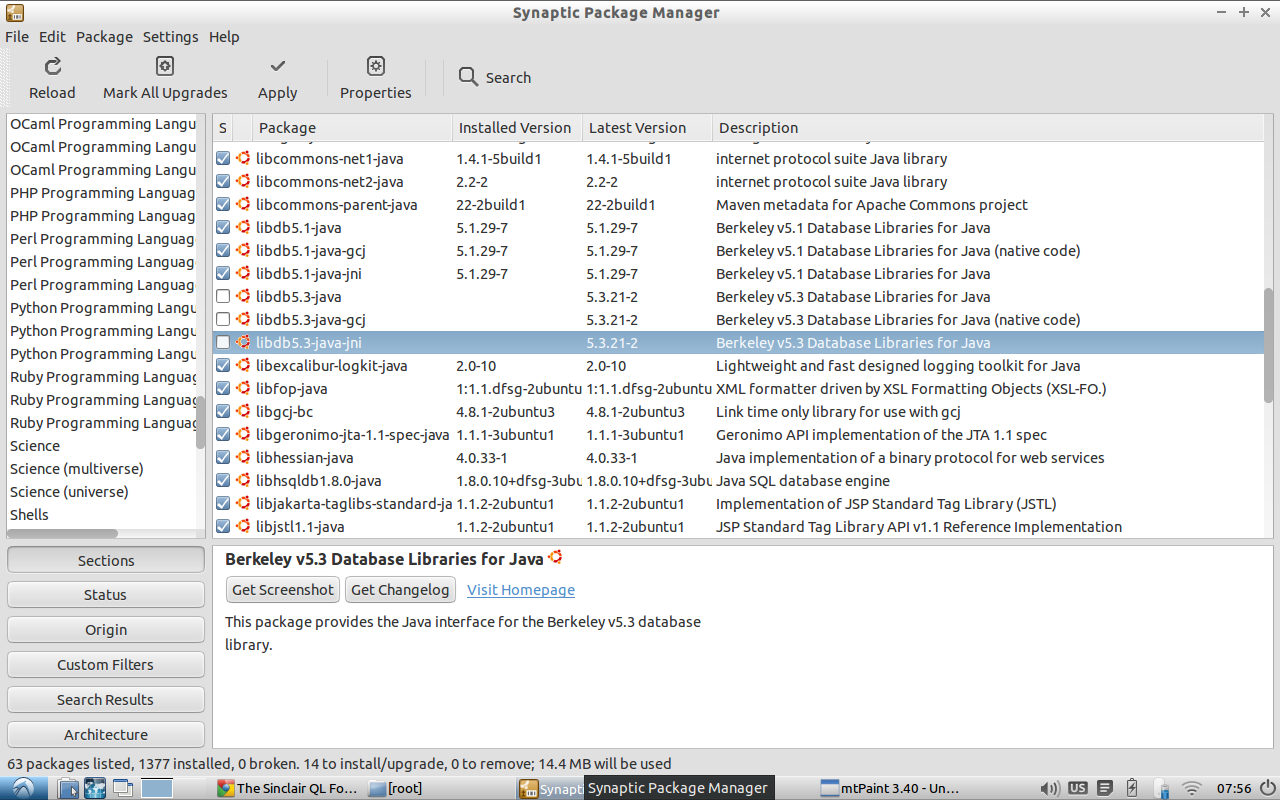Mark the highlighted libdb5.3-java-jni checkbox
This screenshot has height=800, width=1280.
pyautogui.click(x=223, y=342)
